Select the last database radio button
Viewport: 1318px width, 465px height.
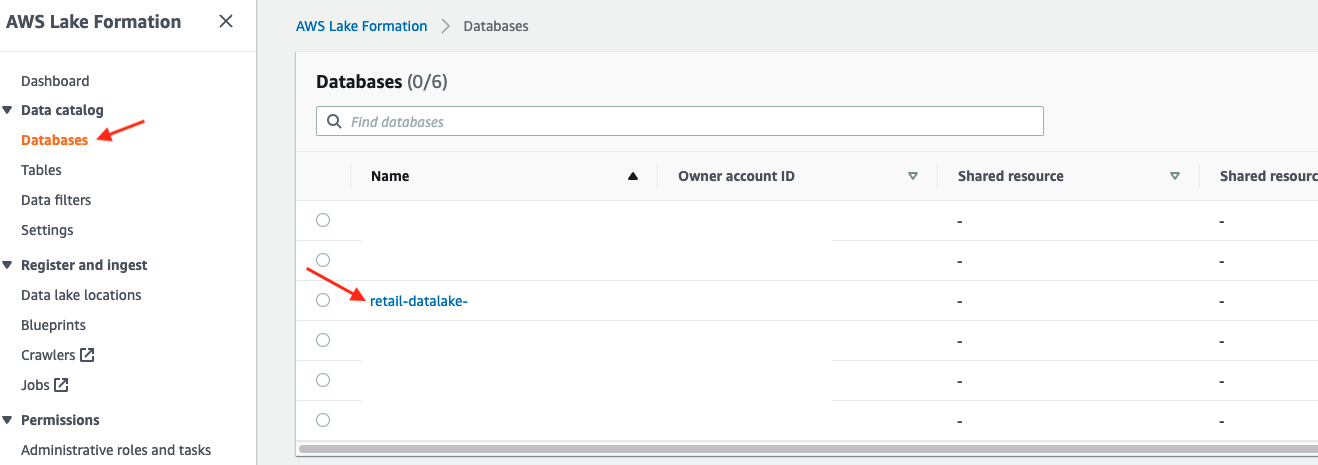[x=323, y=420]
